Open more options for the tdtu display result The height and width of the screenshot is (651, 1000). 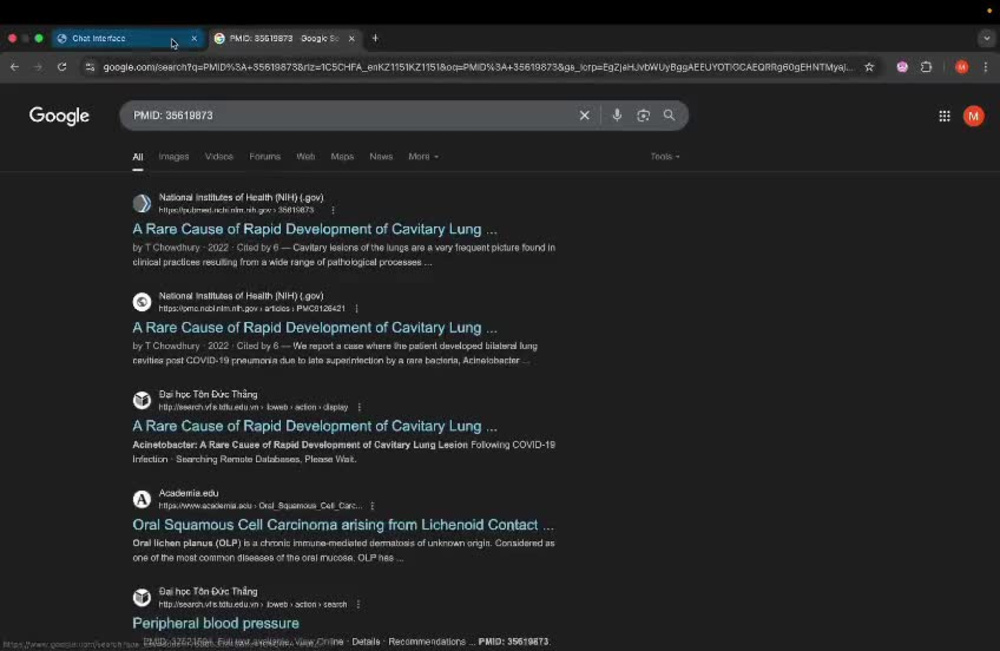tap(359, 407)
